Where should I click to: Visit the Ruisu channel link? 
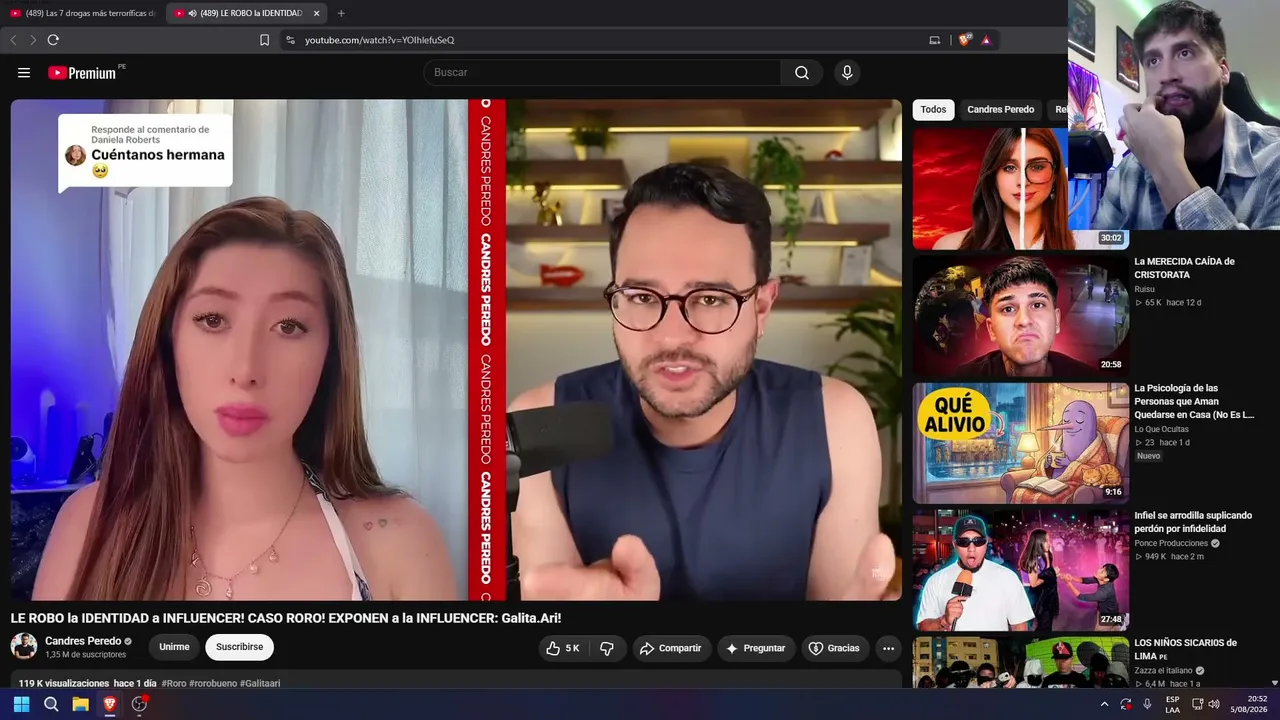(x=1144, y=289)
